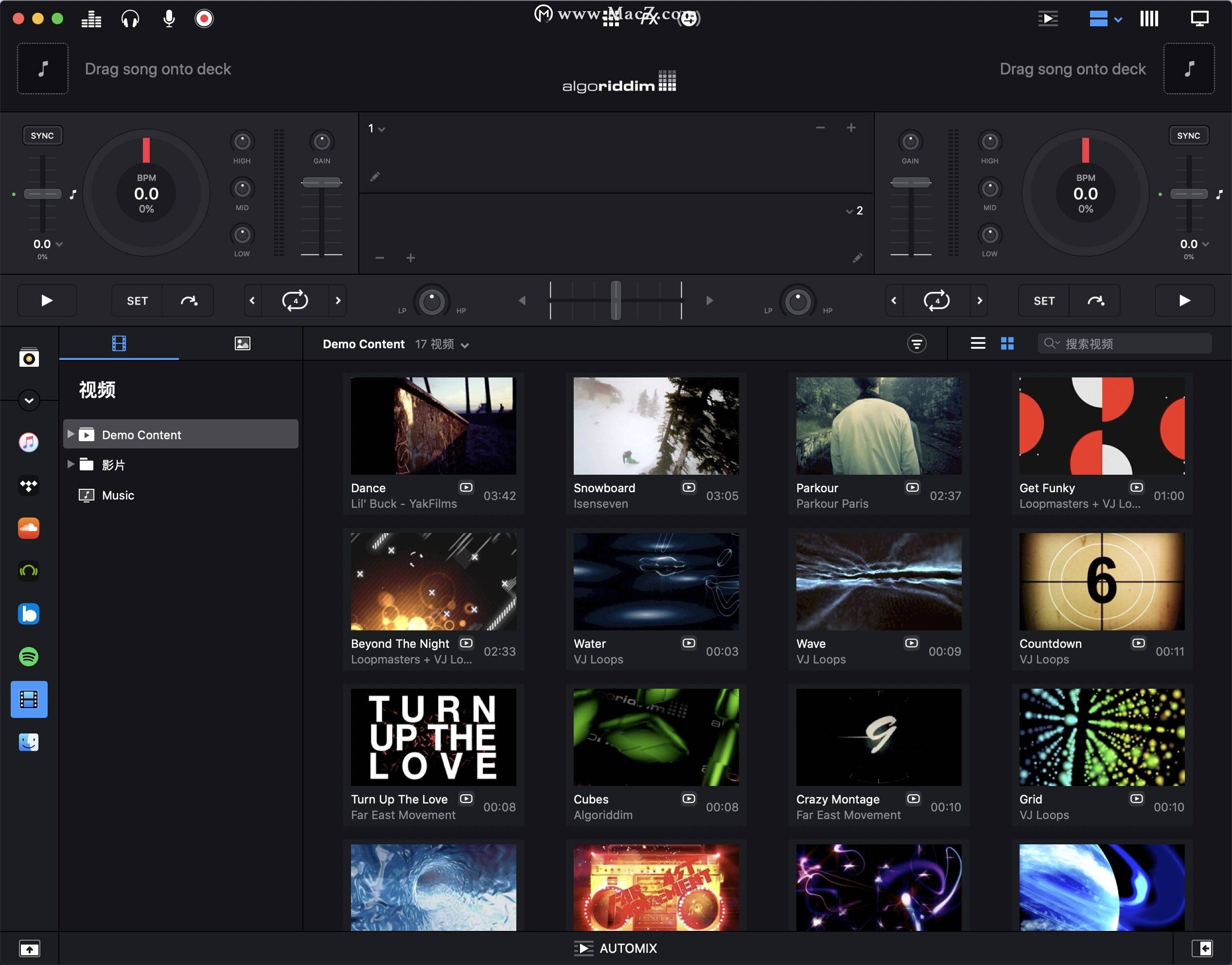Play the right deck
Viewport: 1232px width, 965px height.
(x=1184, y=301)
